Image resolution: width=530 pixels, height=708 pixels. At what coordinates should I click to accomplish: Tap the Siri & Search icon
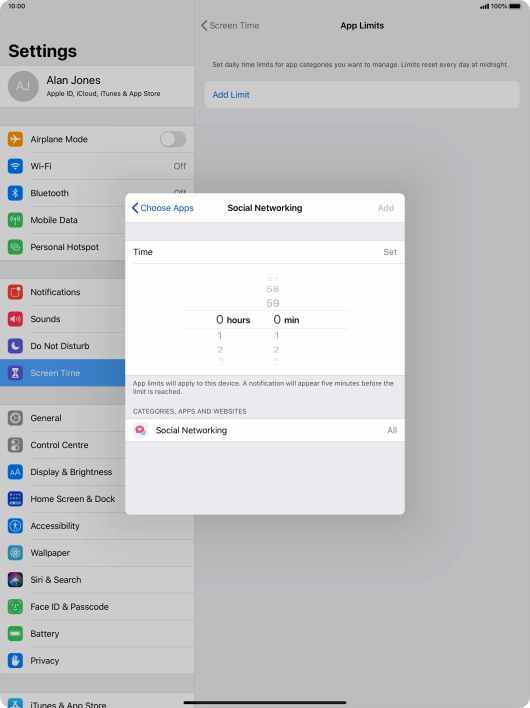coord(15,580)
